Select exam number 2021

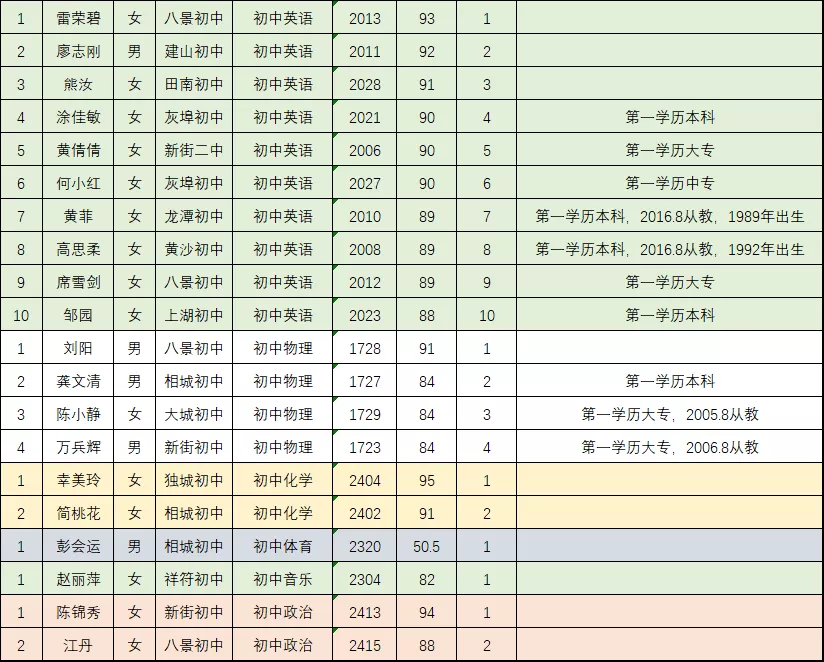click(x=365, y=118)
